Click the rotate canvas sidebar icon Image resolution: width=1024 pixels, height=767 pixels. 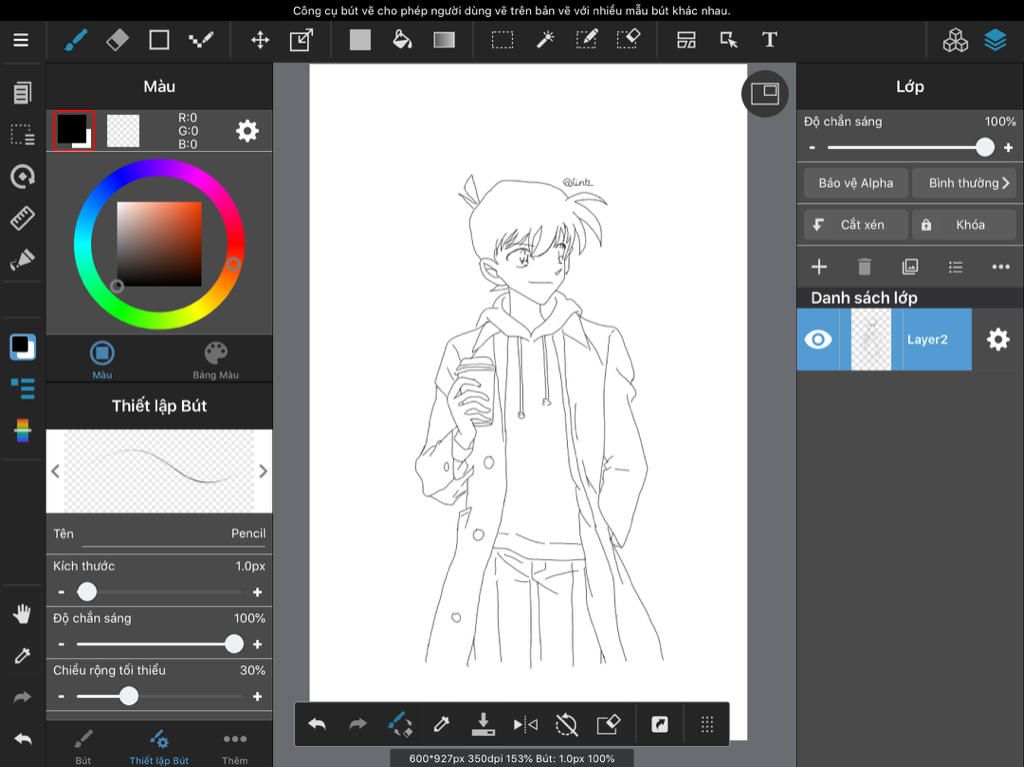coord(22,176)
